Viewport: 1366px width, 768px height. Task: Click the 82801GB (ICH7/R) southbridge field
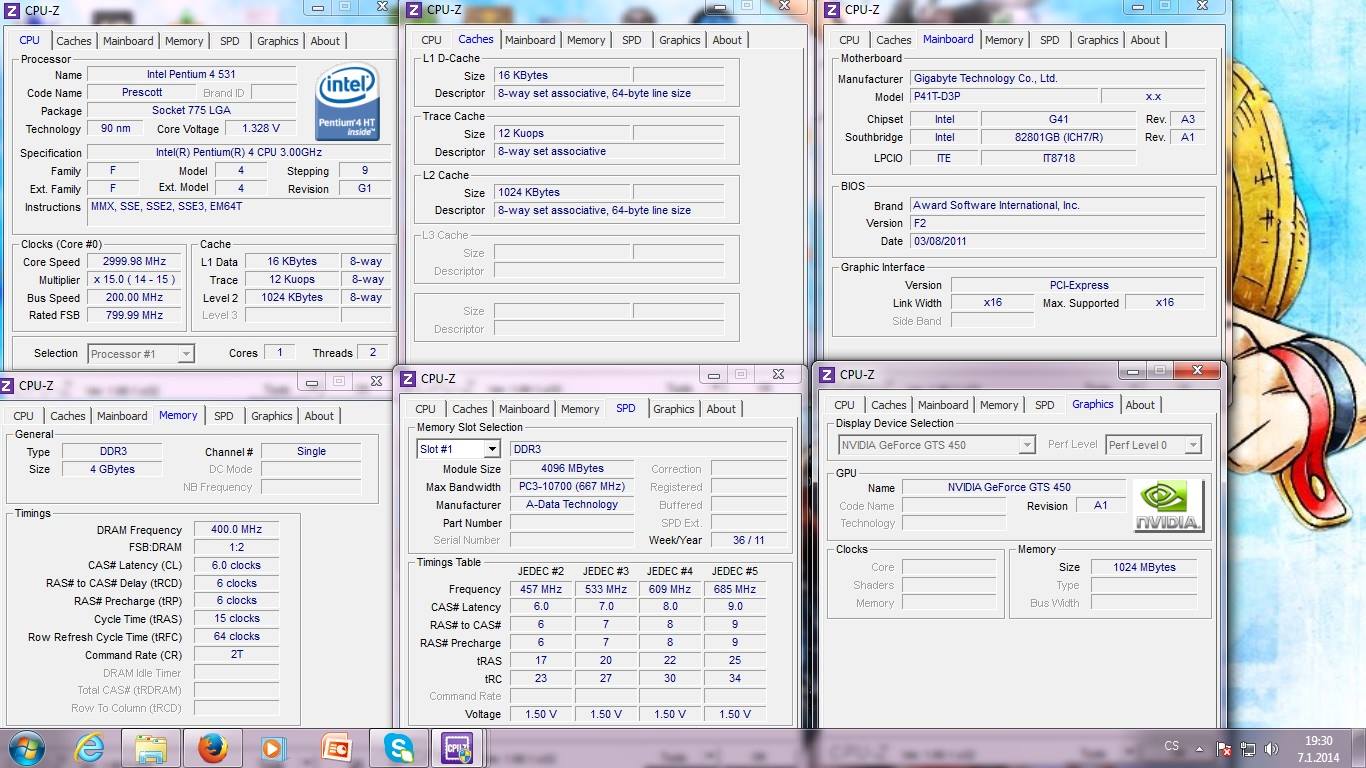(1058, 137)
